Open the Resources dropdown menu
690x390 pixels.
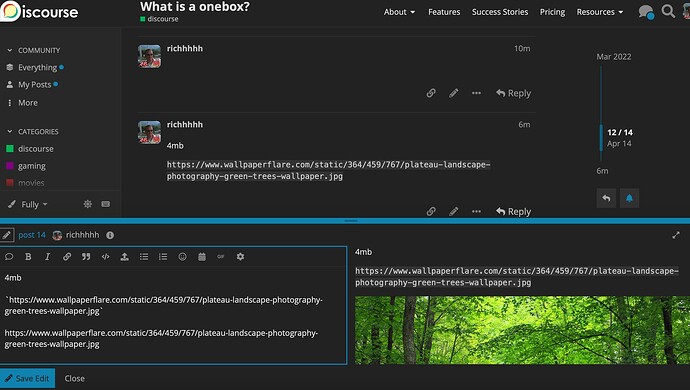600,12
